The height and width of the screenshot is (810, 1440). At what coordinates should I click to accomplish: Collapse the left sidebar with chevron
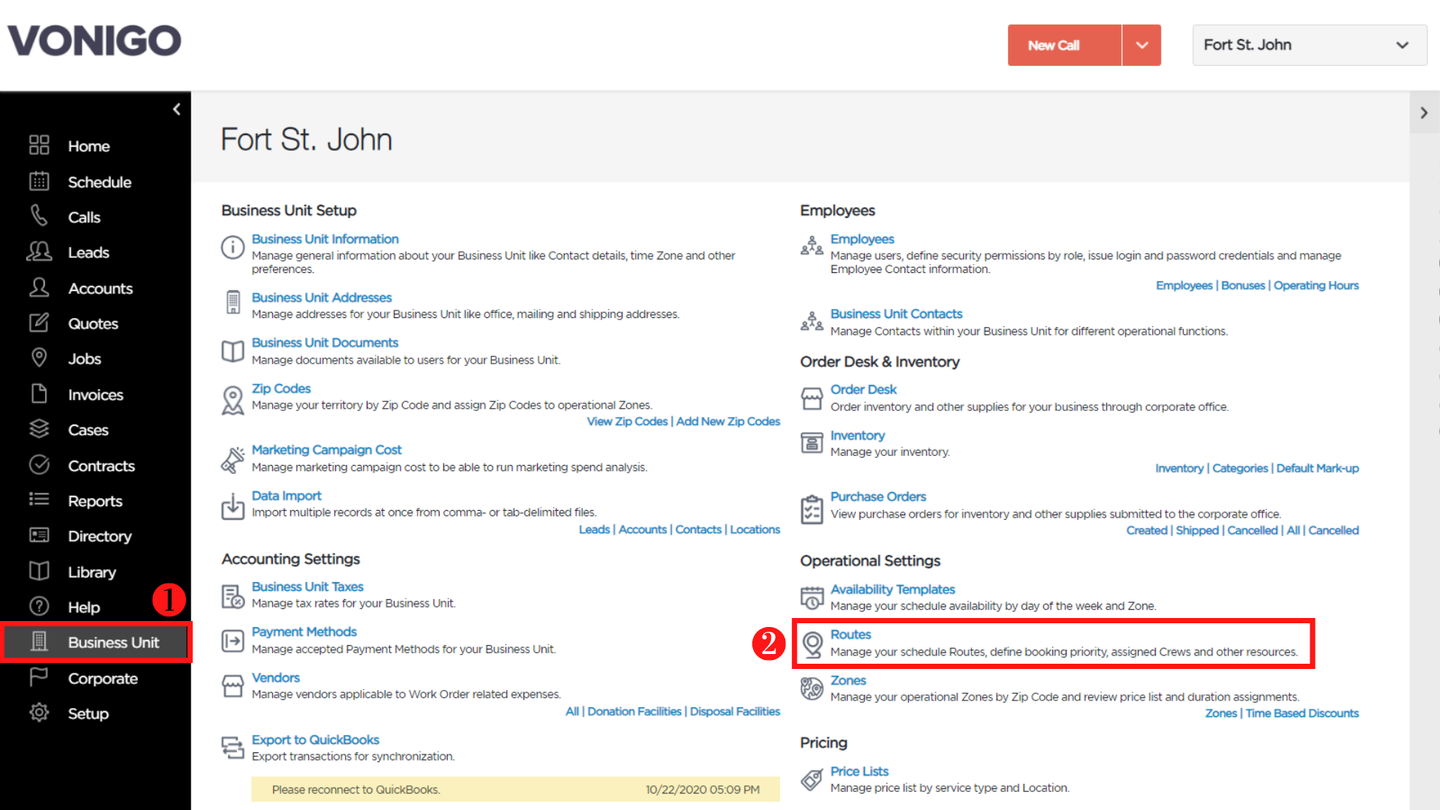coord(176,109)
